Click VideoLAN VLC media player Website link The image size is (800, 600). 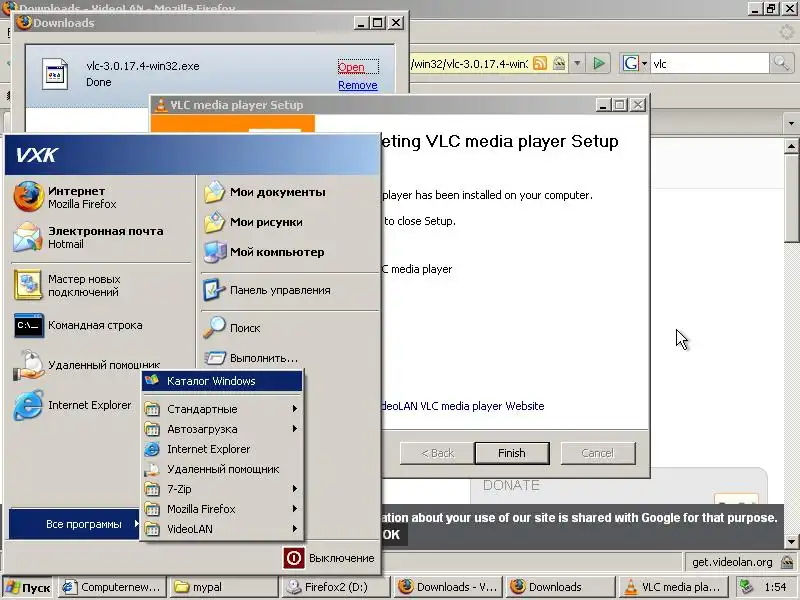(463, 406)
